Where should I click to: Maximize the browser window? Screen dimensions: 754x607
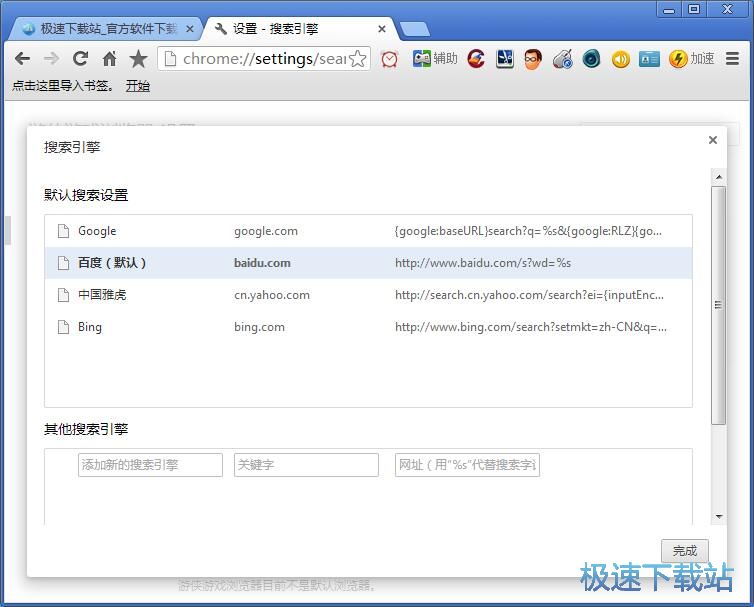694,9
